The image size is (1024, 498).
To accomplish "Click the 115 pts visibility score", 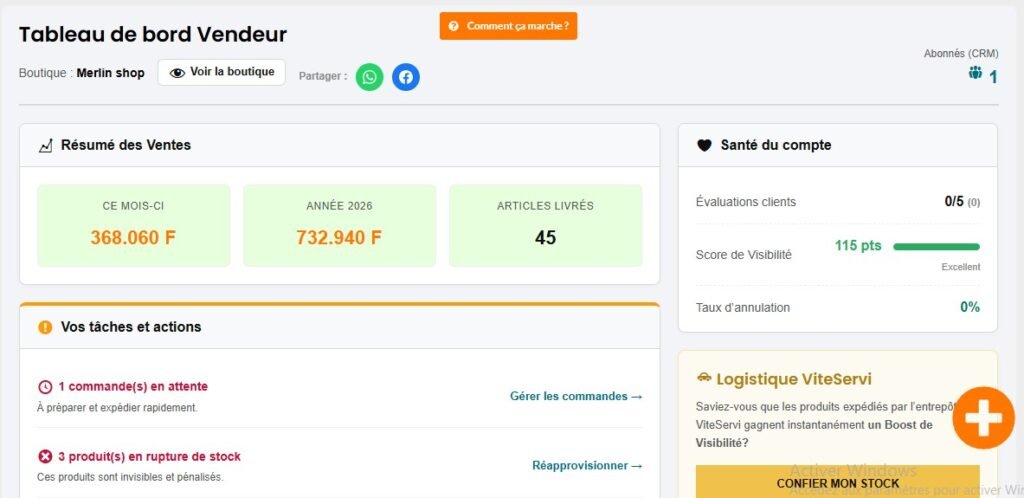I will 858,246.
